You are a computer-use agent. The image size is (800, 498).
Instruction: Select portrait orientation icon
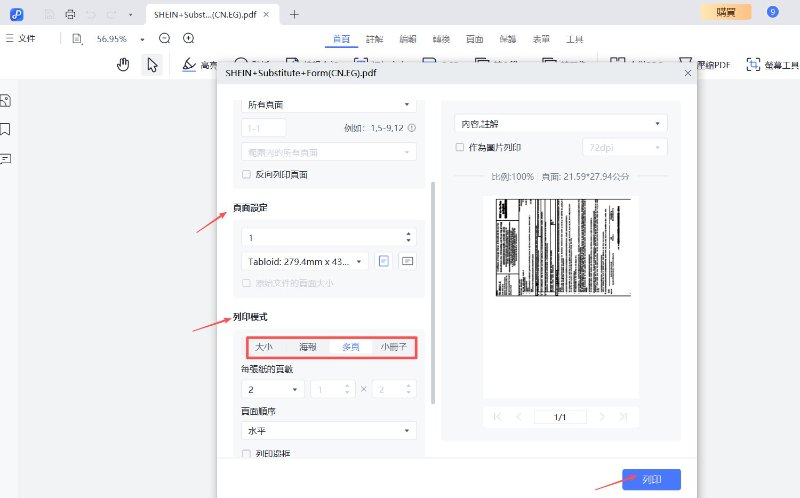coord(384,261)
